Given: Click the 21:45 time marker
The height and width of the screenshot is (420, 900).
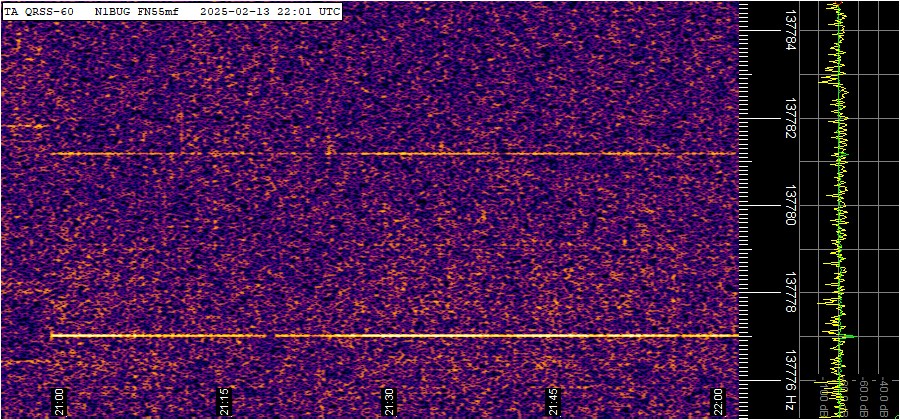Looking at the screenshot, I should point(555,402).
